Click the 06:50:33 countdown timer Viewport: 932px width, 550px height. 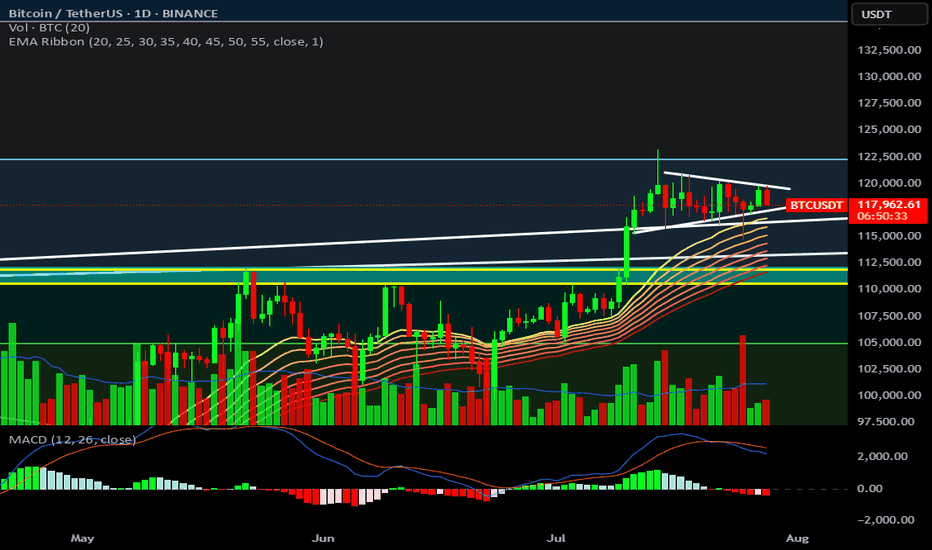pyautogui.click(x=883, y=216)
